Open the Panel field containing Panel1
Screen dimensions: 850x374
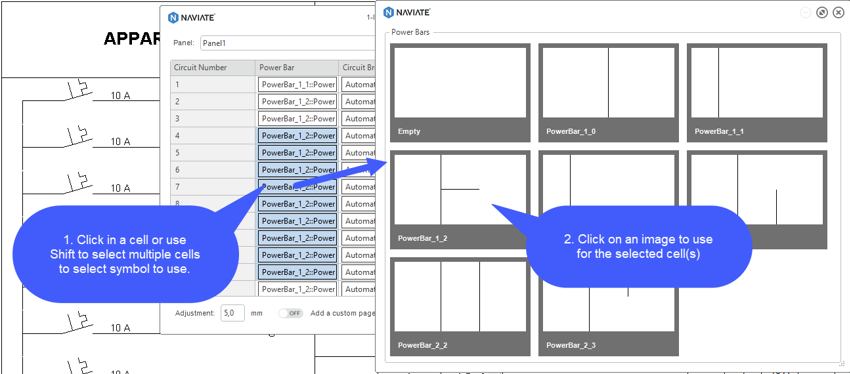pos(288,43)
